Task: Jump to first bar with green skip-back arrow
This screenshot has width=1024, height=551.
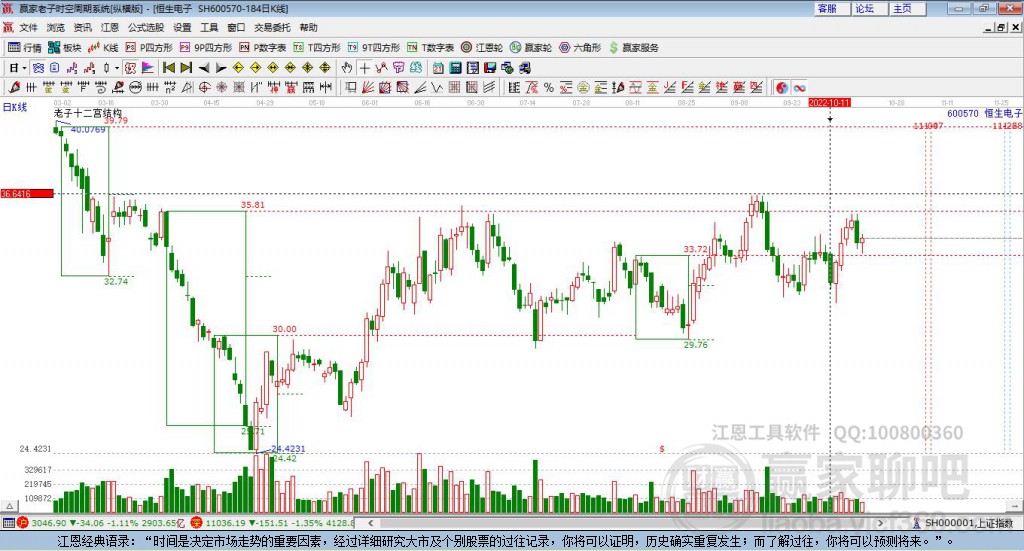Action: tap(168, 68)
